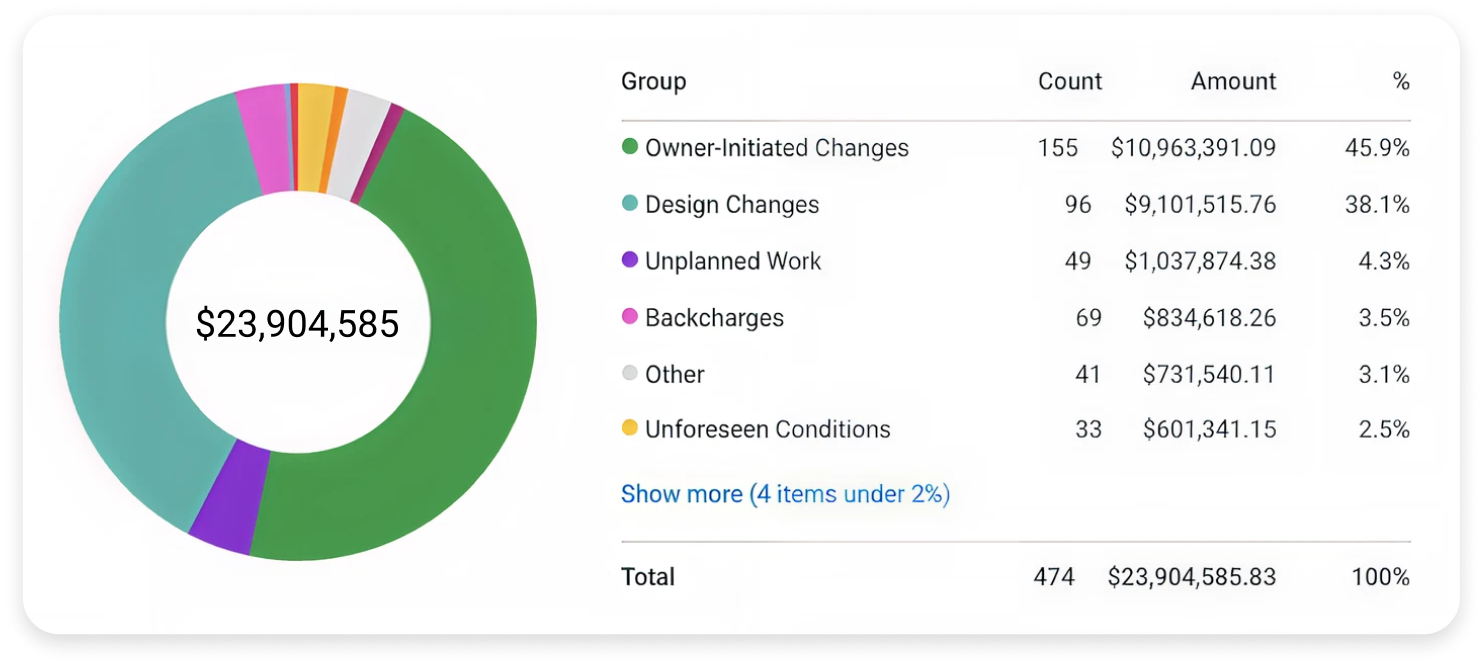Click the Unplanned Work amount $1,037,874.38
1483x666 pixels.
pyautogui.click(x=1199, y=261)
